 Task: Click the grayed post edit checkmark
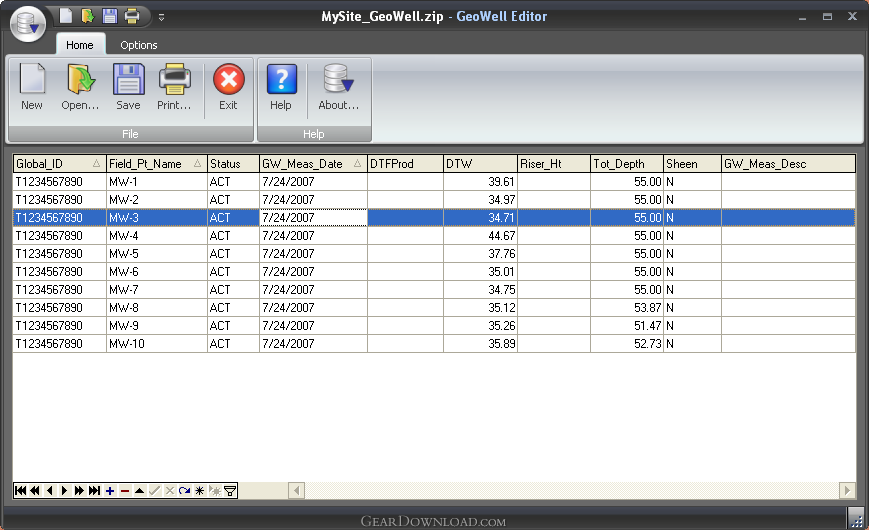click(155, 491)
